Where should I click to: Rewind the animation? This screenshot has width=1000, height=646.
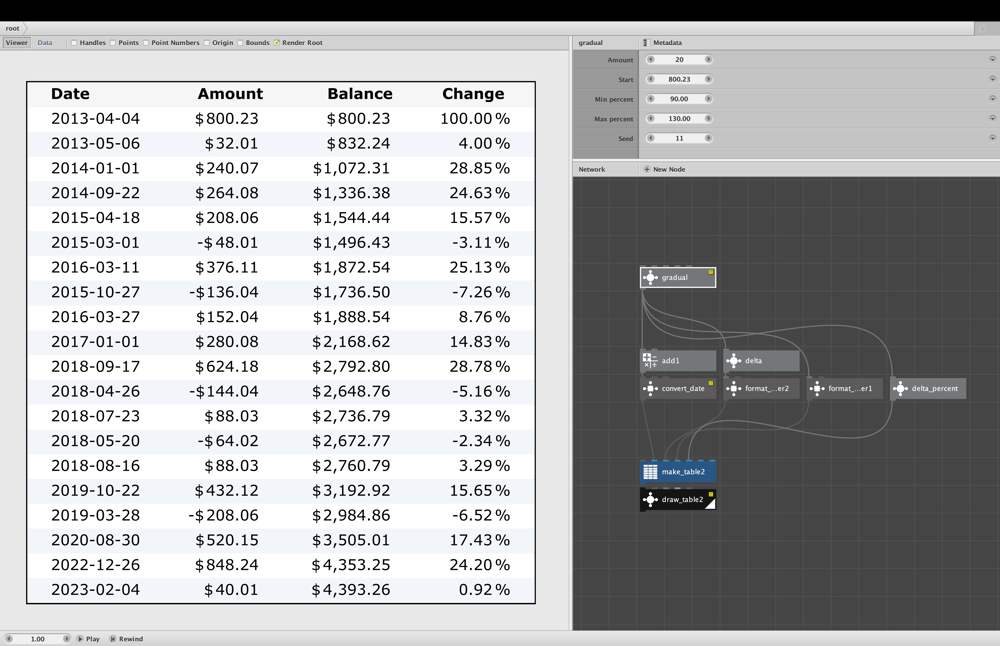tap(126, 638)
